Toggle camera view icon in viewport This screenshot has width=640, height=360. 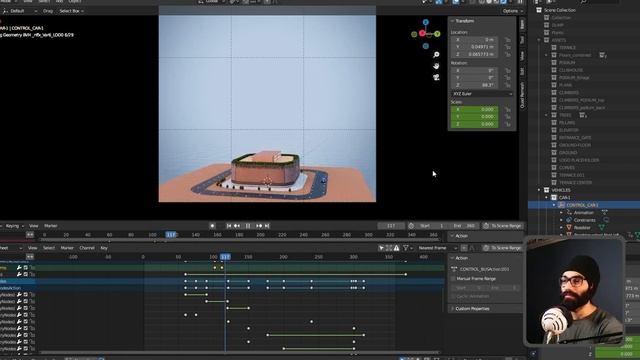[x=436, y=77]
